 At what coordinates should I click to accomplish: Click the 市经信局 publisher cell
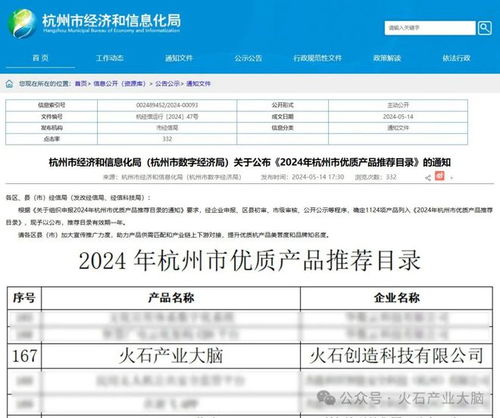[167, 128]
